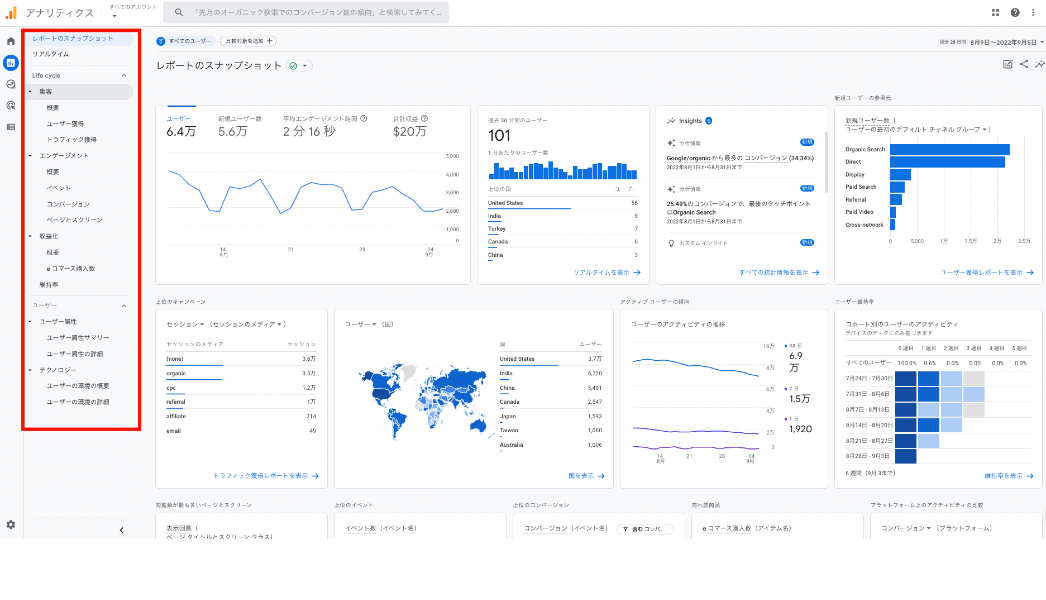Open the account selector dropdown at the top
Image resolution: width=1046 pixels, height=600 pixels.
[133, 11]
